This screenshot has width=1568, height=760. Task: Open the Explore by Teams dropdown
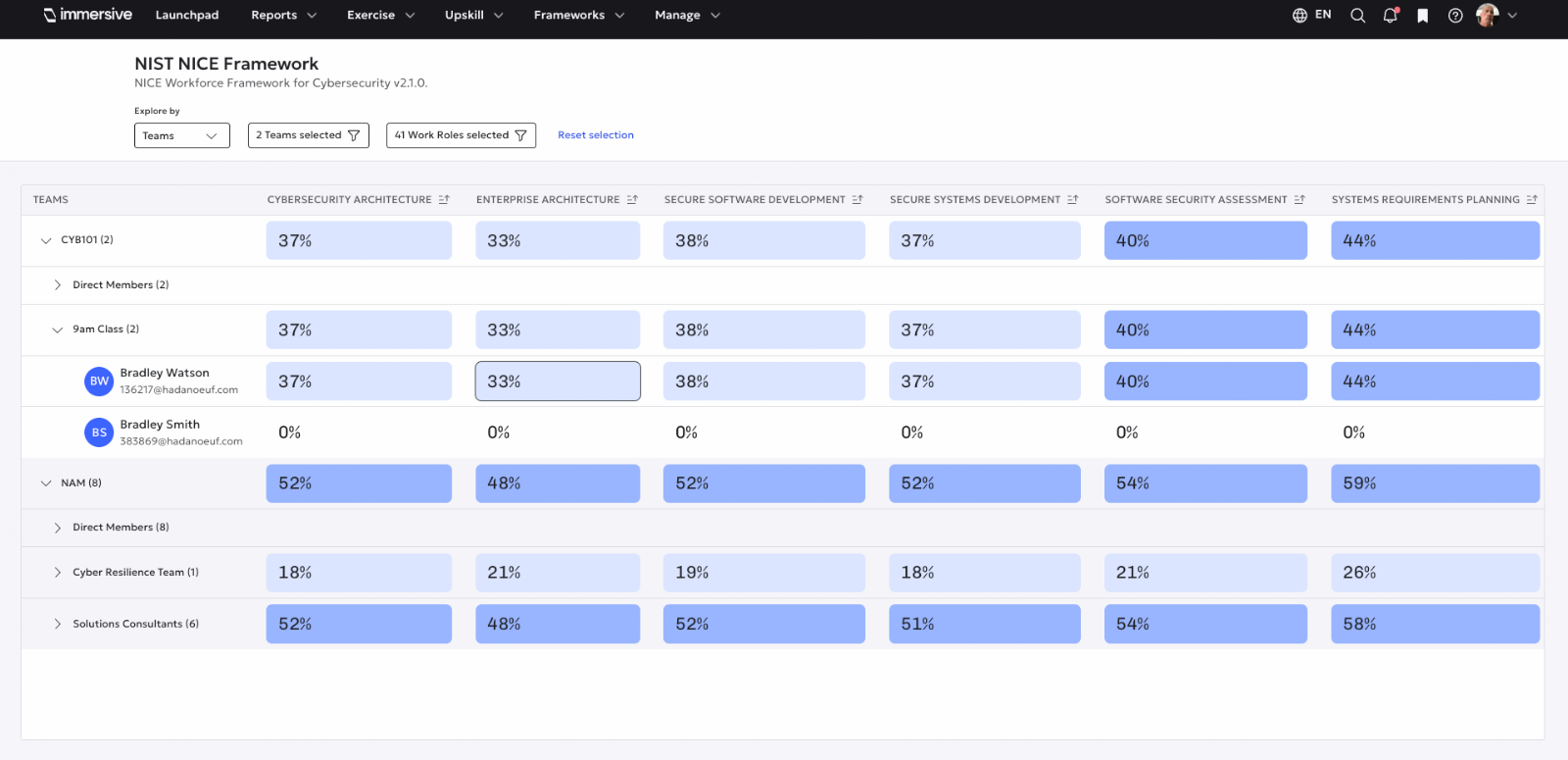pyautogui.click(x=182, y=135)
